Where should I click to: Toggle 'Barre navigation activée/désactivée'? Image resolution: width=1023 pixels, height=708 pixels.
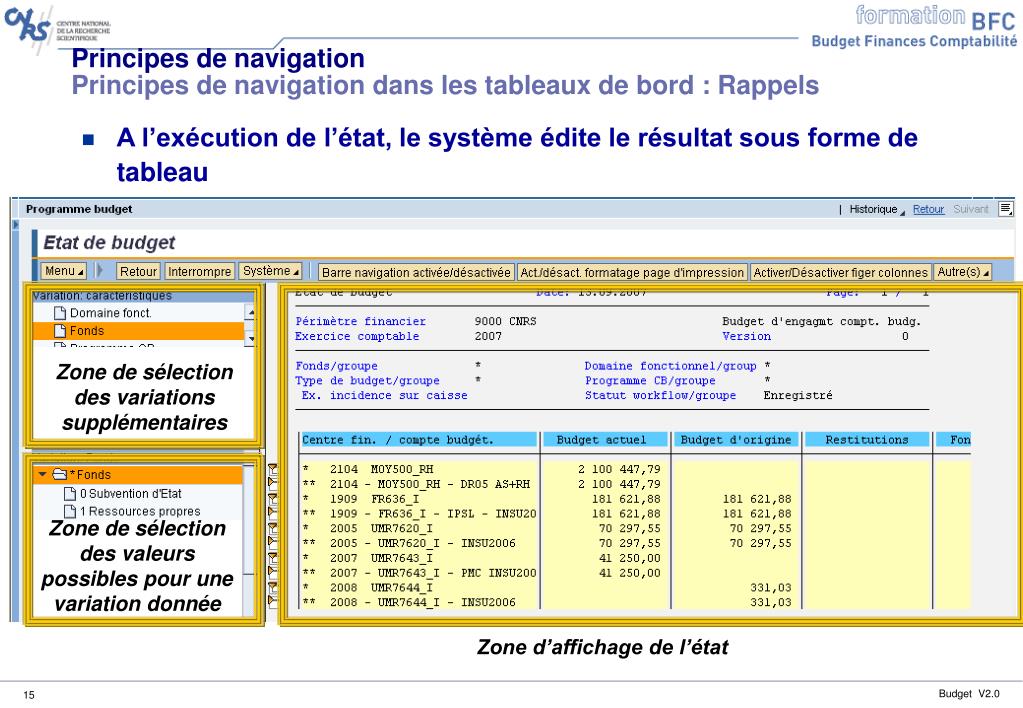click(416, 272)
